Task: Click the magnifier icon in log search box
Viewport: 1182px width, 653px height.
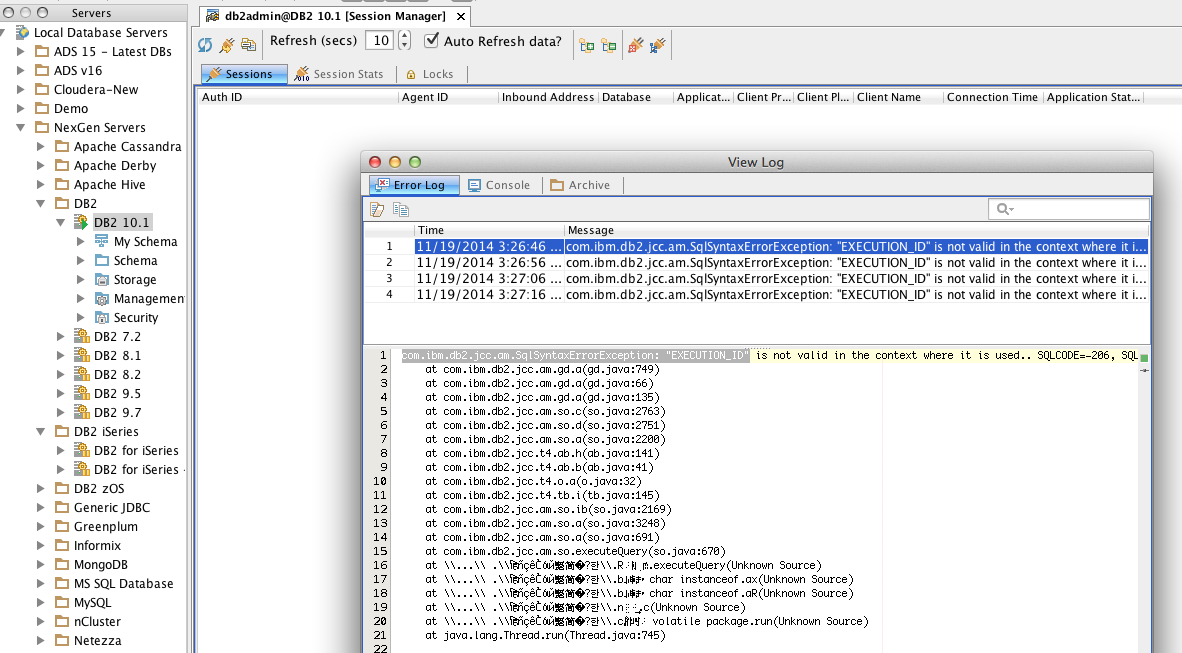Action: (1003, 209)
